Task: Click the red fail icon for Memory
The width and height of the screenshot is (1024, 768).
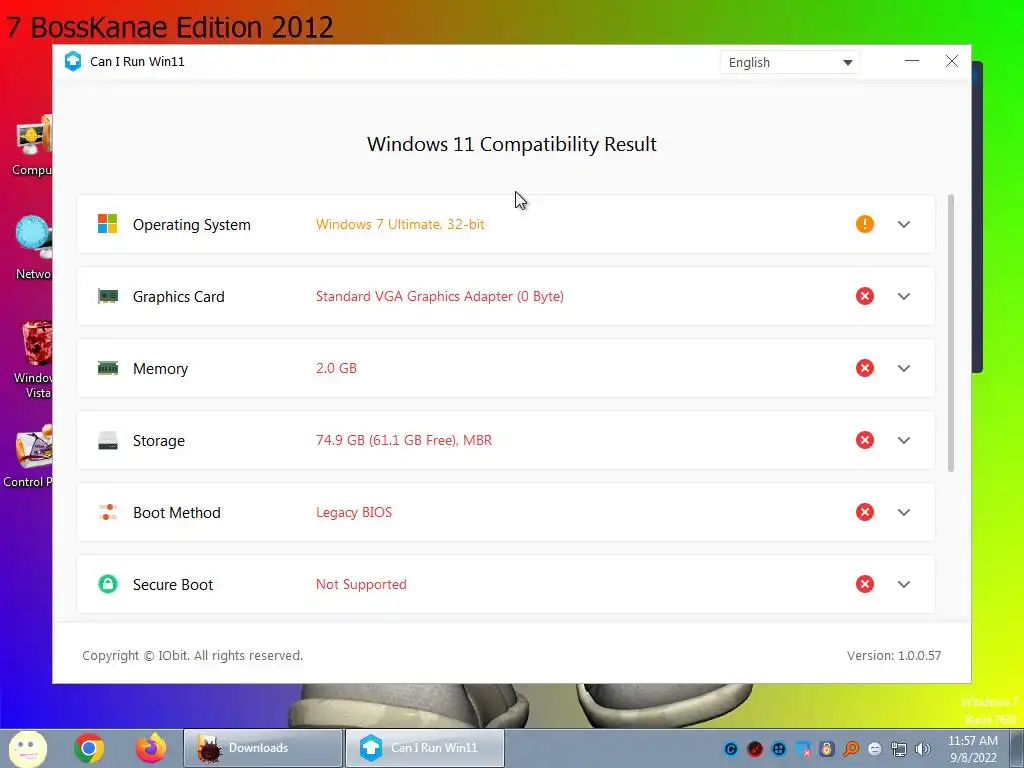Action: 865,368
